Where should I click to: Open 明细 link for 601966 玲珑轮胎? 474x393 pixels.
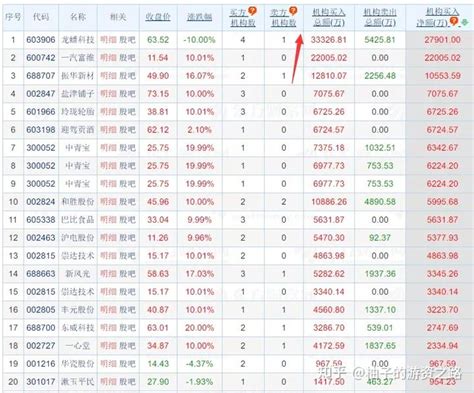click(x=108, y=112)
